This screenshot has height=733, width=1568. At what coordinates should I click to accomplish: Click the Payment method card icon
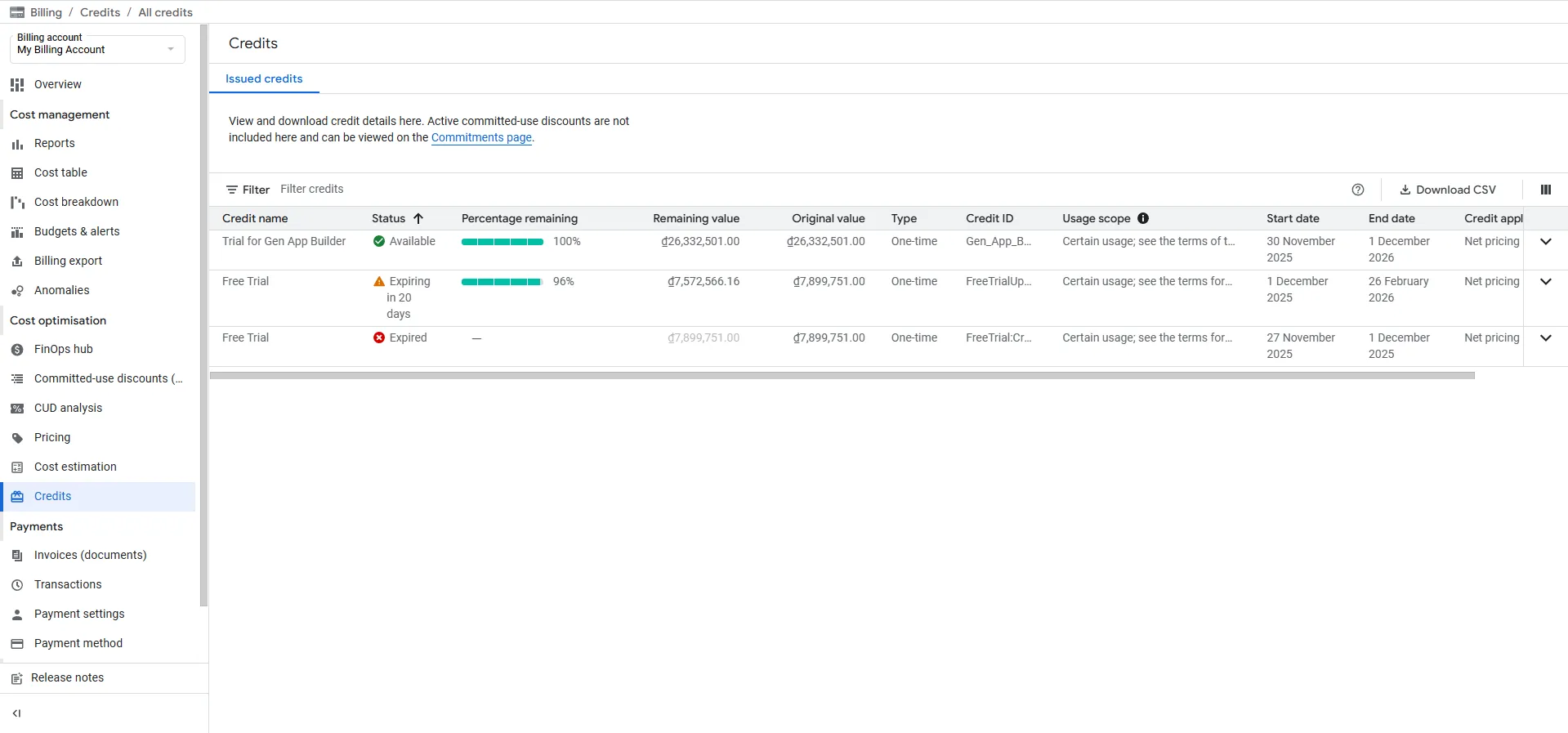[17, 644]
